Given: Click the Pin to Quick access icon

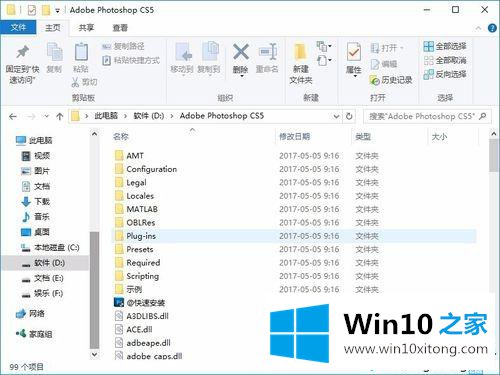Looking at the screenshot, I should (x=22, y=52).
